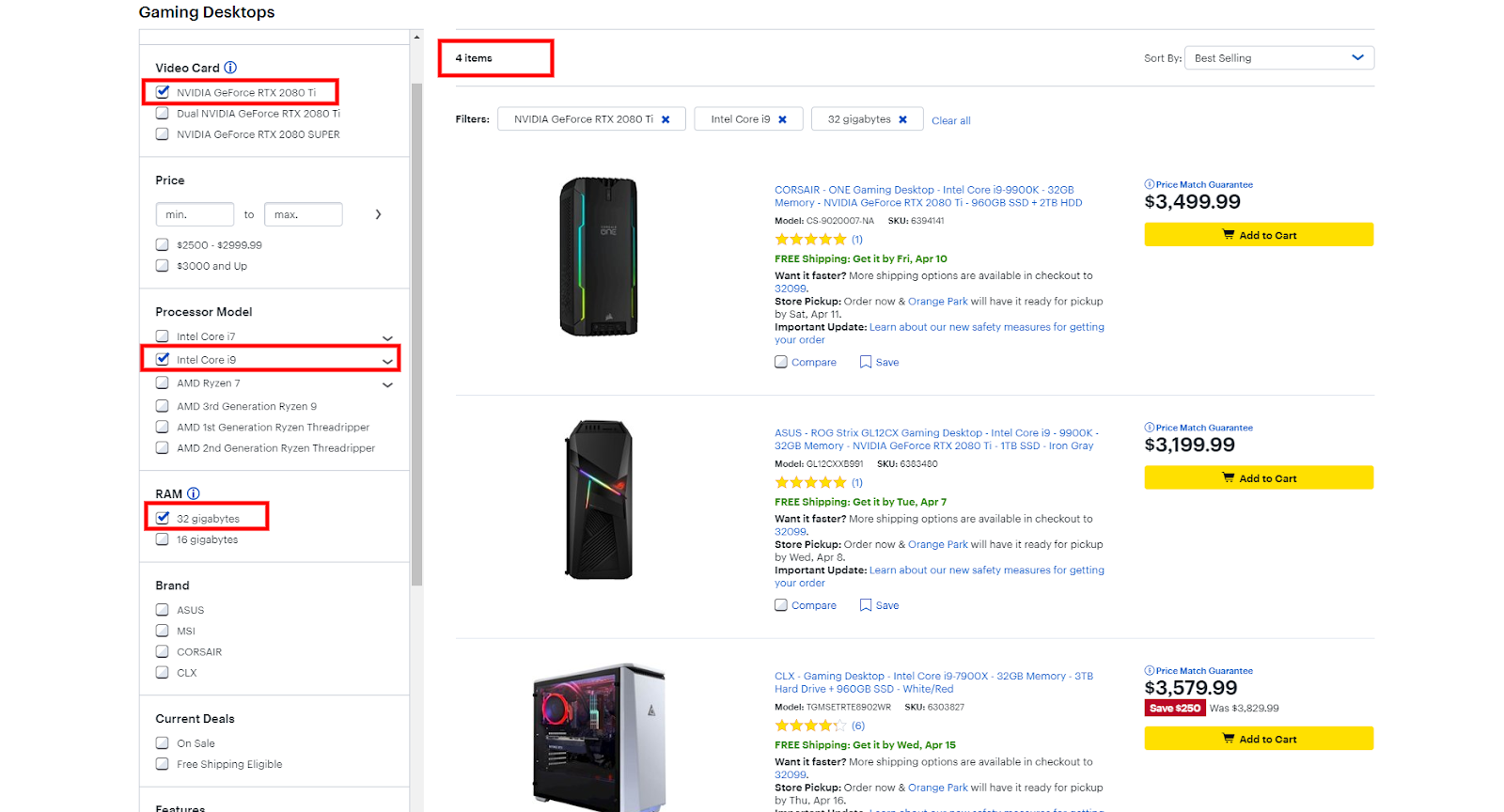Remove the Intel Core i9 filter chip
This screenshot has height=812, width=1504.
pos(782,119)
